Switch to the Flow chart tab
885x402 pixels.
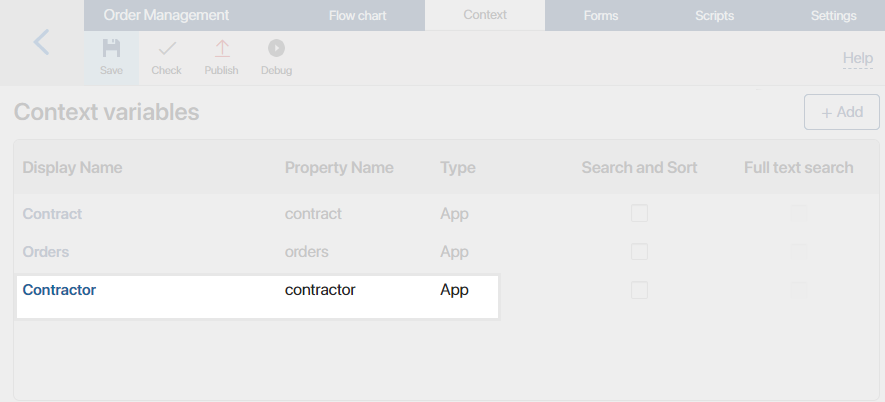pyautogui.click(x=357, y=16)
